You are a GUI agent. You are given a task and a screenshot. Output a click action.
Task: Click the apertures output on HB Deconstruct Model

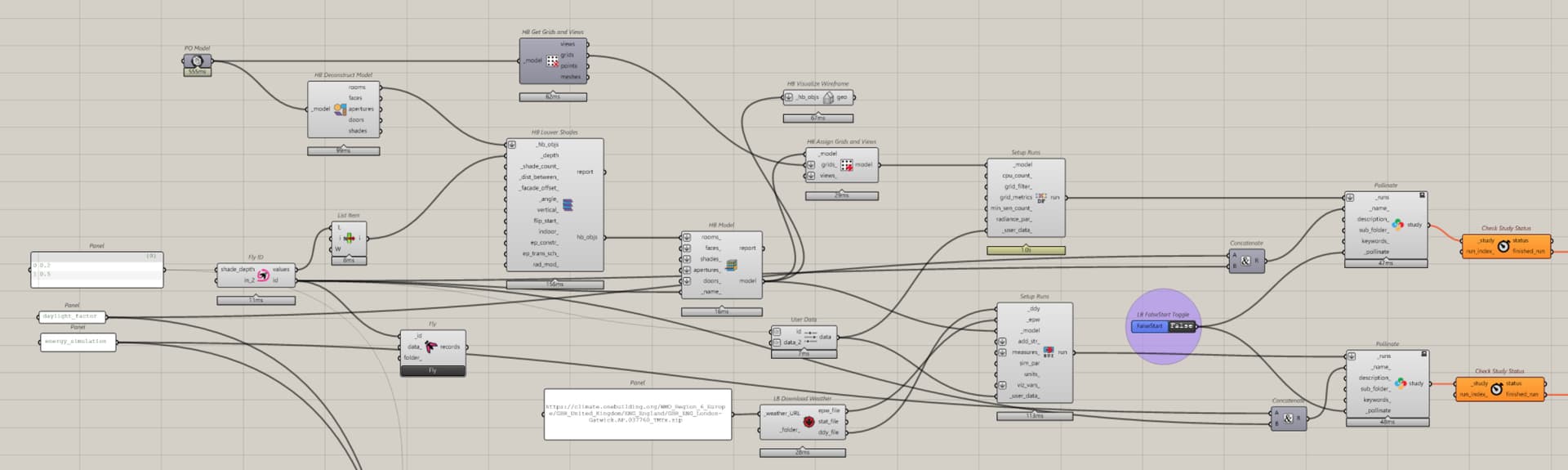click(361, 109)
